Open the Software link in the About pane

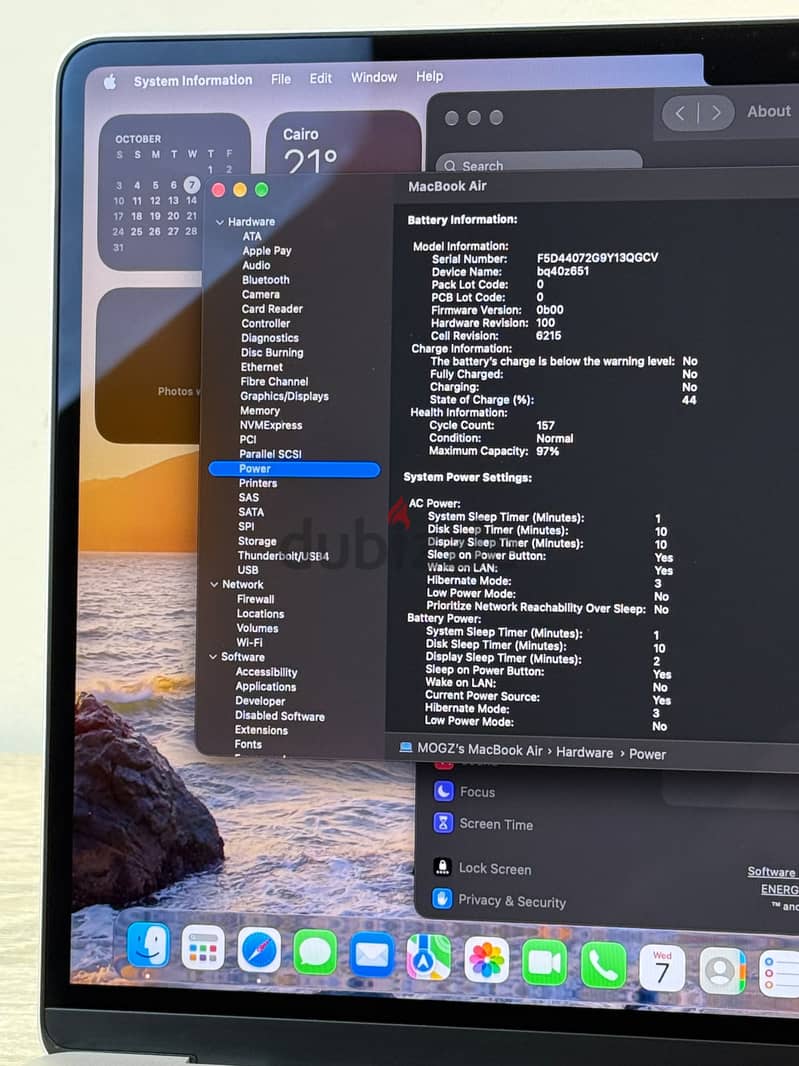click(771, 872)
